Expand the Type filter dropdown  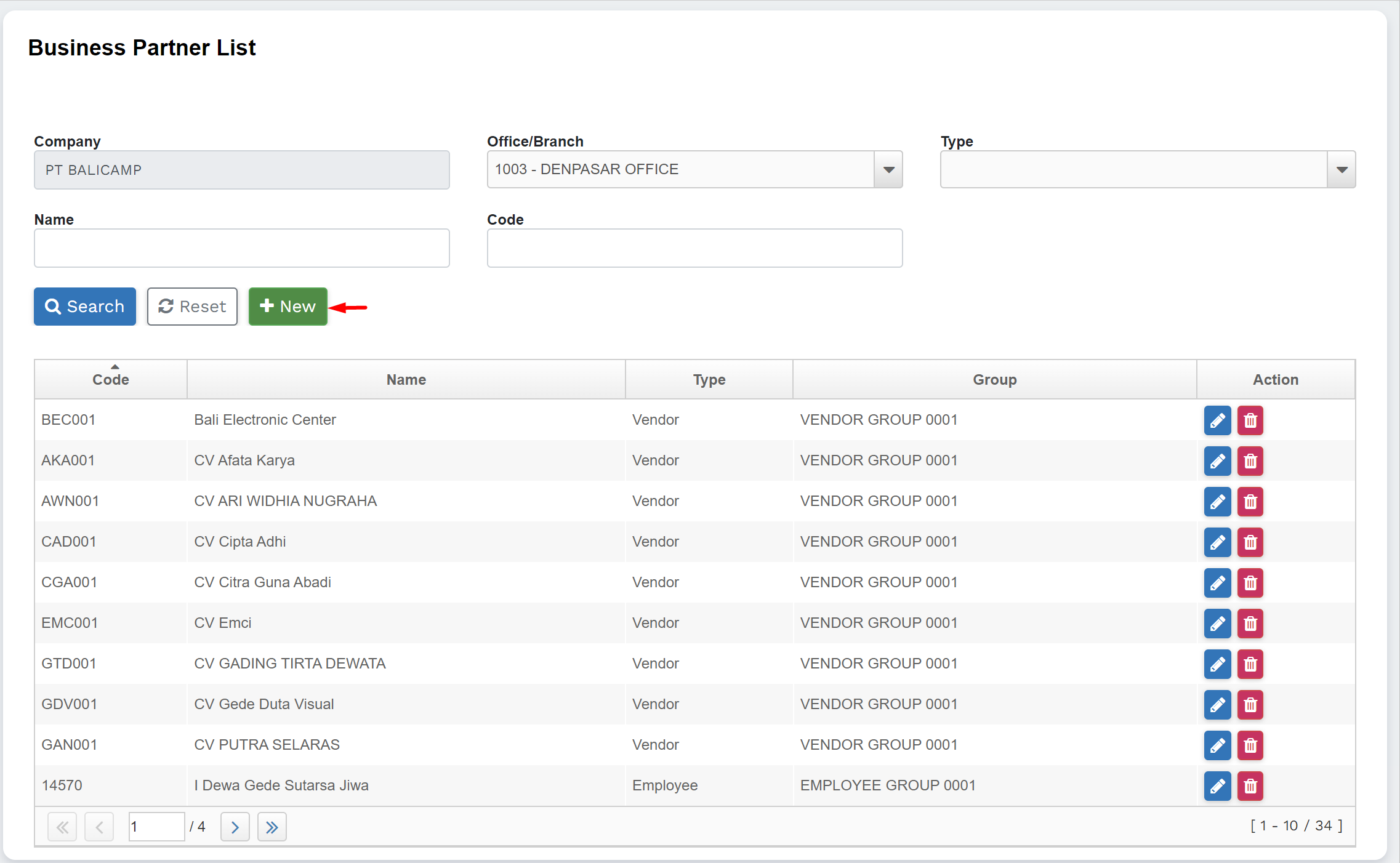pyautogui.click(x=1341, y=170)
